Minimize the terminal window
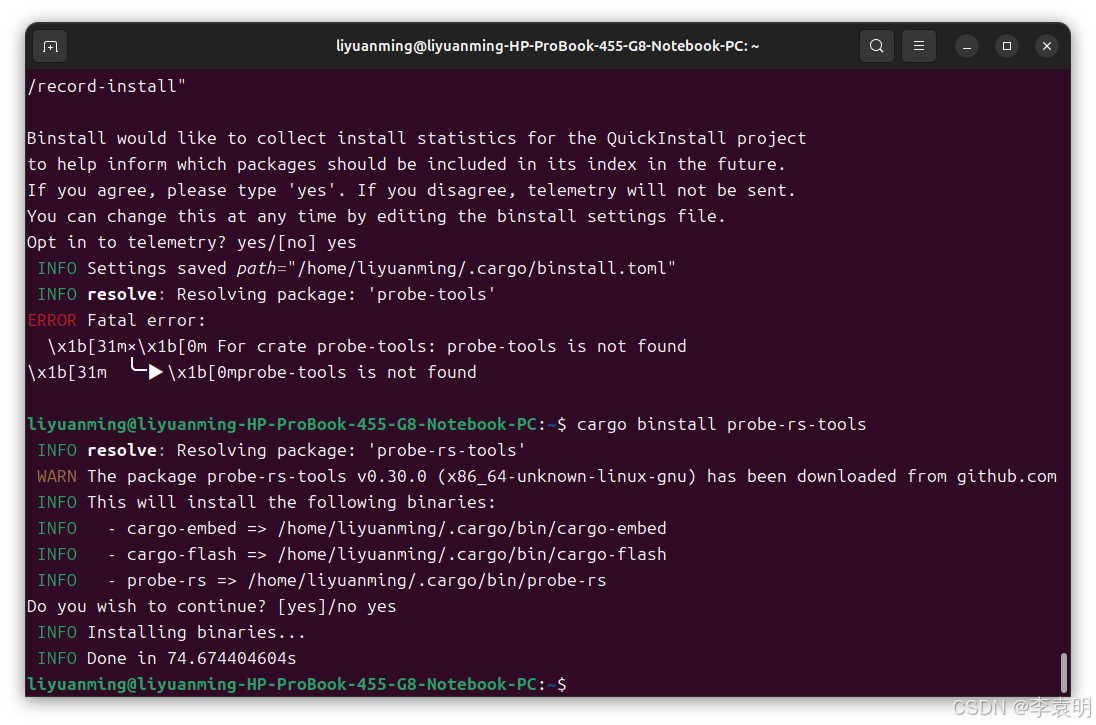The height and width of the screenshot is (725, 1096). [967, 46]
